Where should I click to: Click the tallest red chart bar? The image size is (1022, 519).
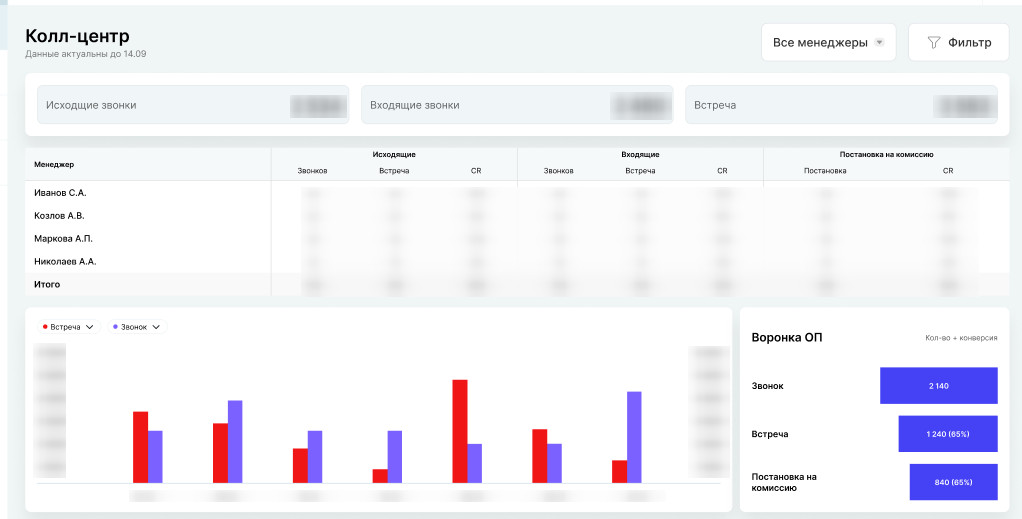tap(460, 431)
